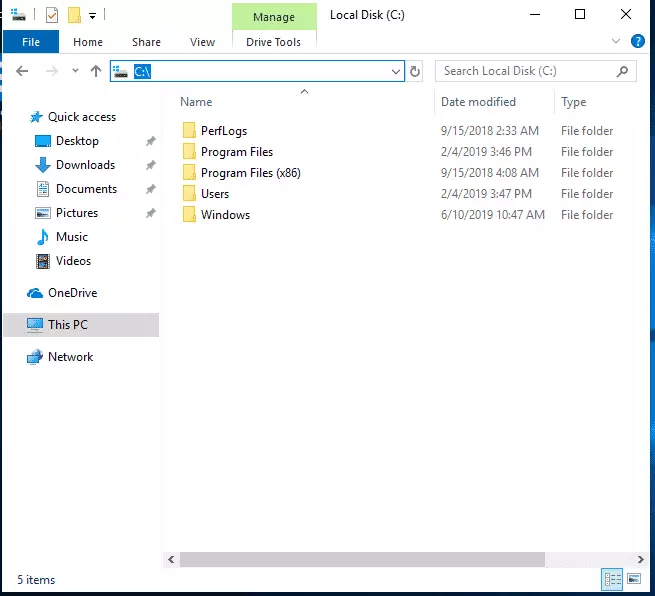Go back with the back arrow
This screenshot has height=596, width=655.
point(22,71)
